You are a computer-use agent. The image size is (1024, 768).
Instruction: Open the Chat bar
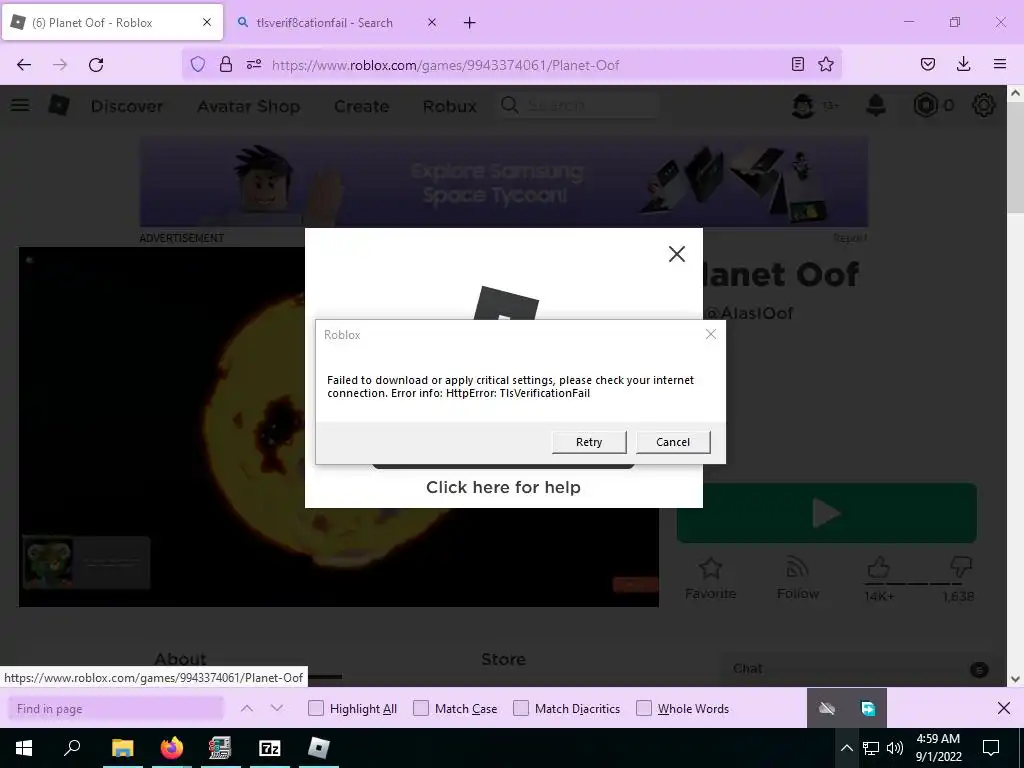coord(861,669)
